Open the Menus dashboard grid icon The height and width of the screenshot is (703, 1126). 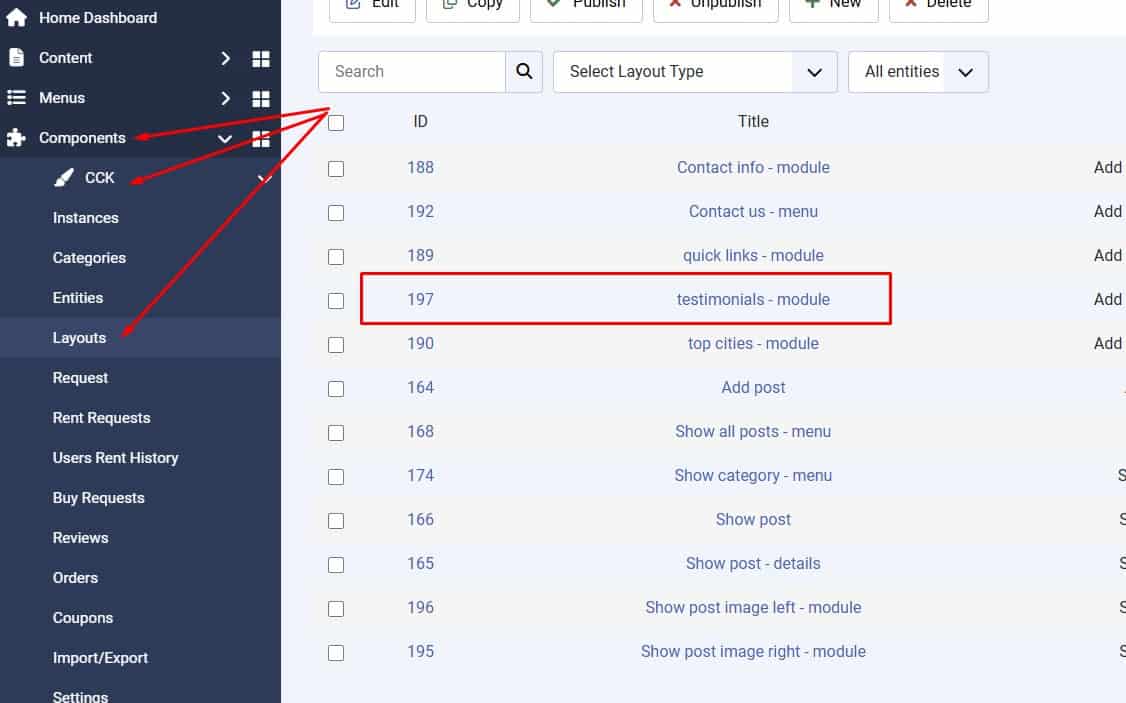(x=261, y=99)
